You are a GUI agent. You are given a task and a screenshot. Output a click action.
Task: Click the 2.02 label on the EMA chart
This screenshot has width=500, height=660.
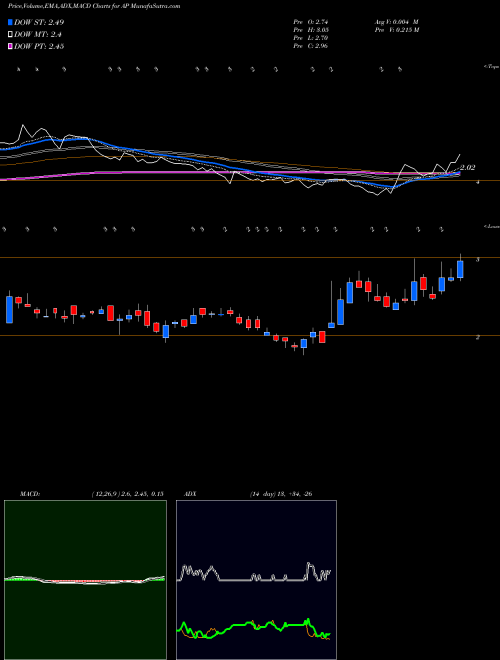coord(468,168)
